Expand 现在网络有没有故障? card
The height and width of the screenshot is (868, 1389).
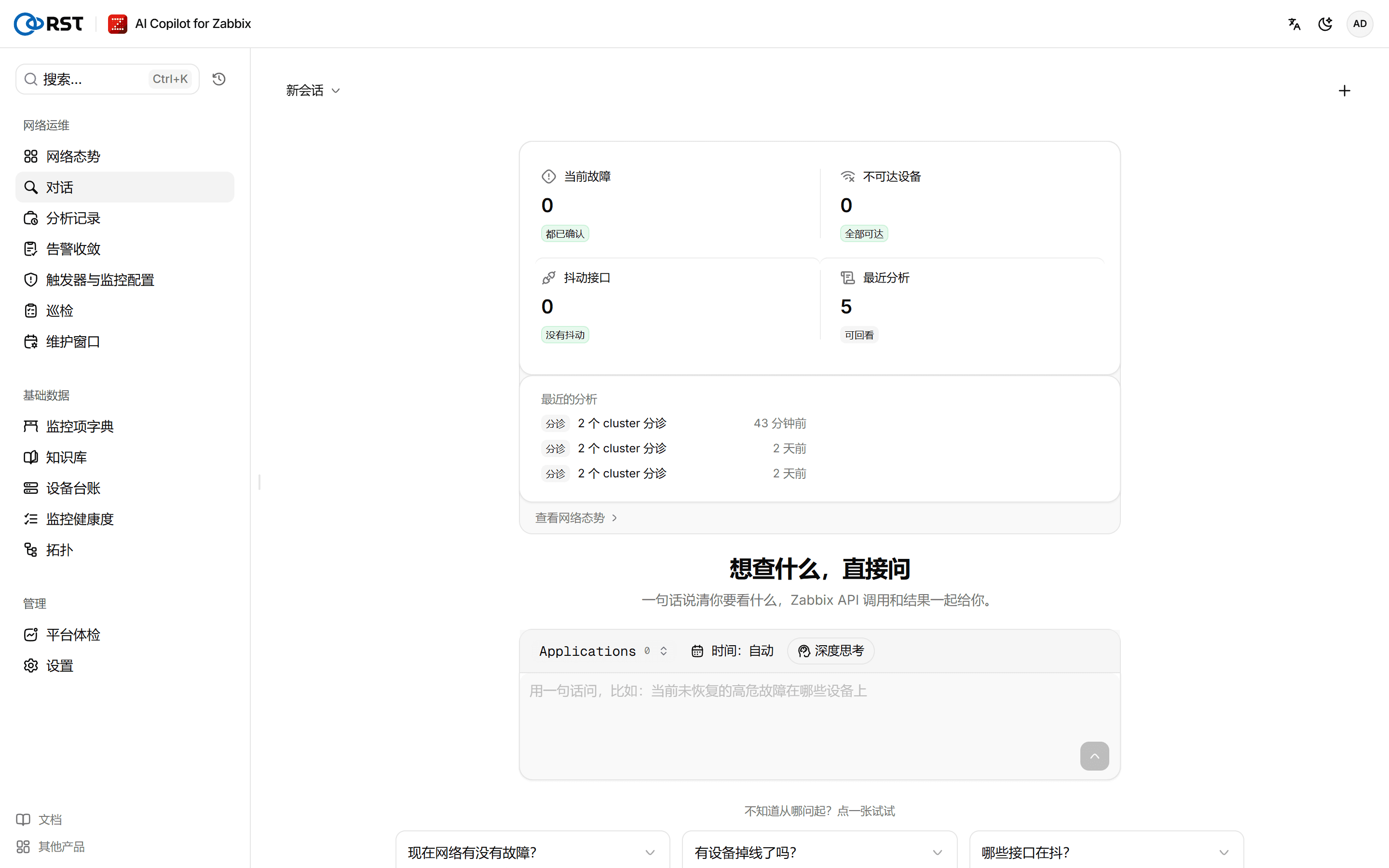tap(532, 852)
